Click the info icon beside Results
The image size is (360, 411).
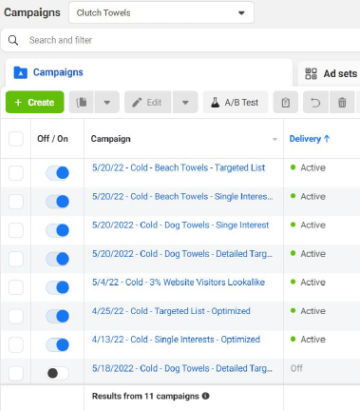tap(206, 396)
